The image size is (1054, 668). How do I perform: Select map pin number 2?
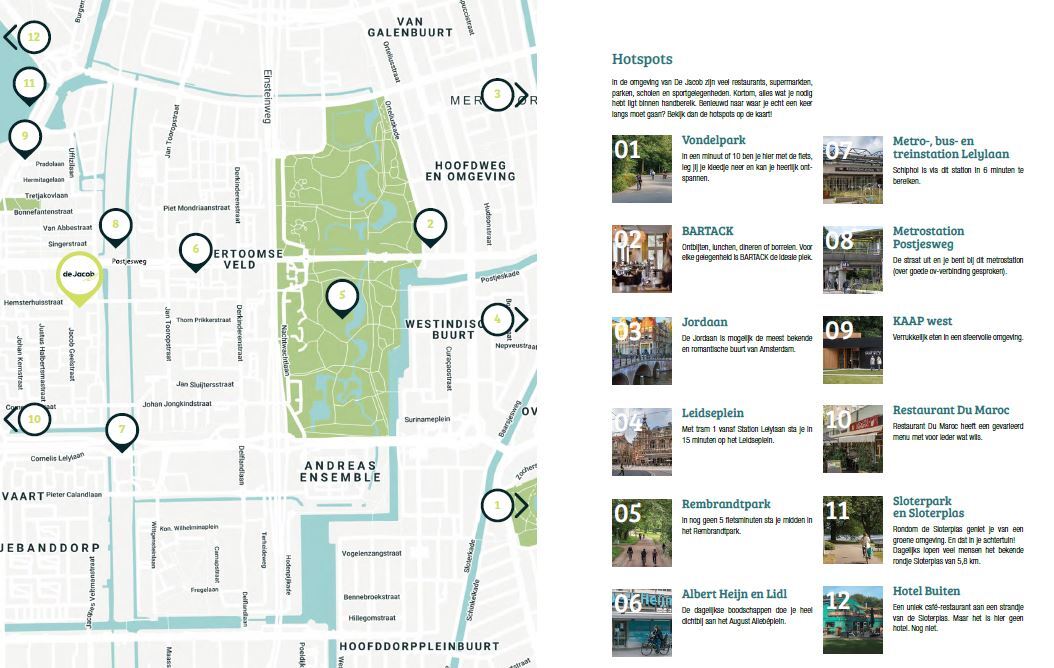pyautogui.click(x=430, y=225)
